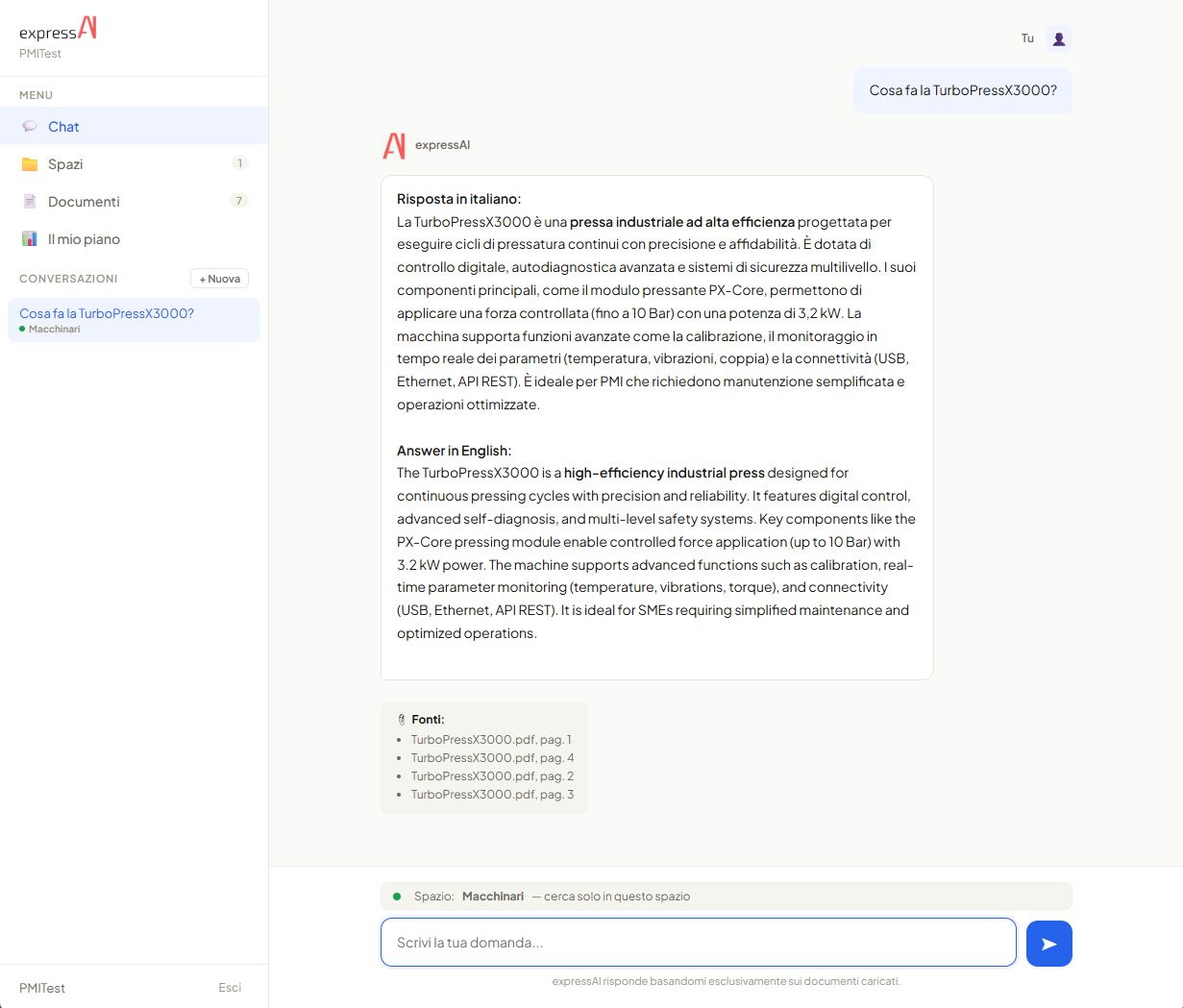
Task: Click the expressAI logo in the sidebar
Action: (58, 30)
